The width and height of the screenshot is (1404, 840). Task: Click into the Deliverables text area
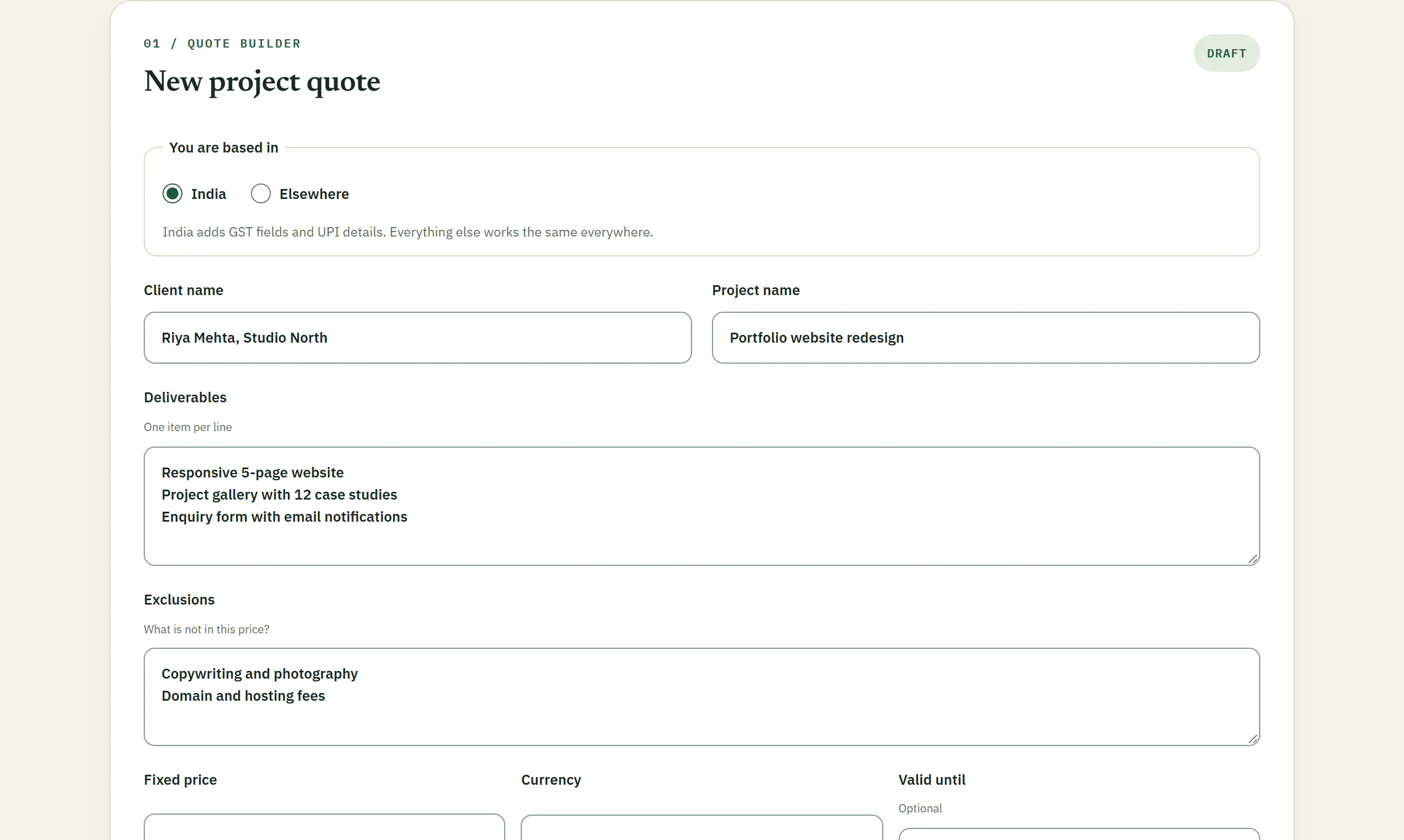pyautogui.click(x=701, y=506)
